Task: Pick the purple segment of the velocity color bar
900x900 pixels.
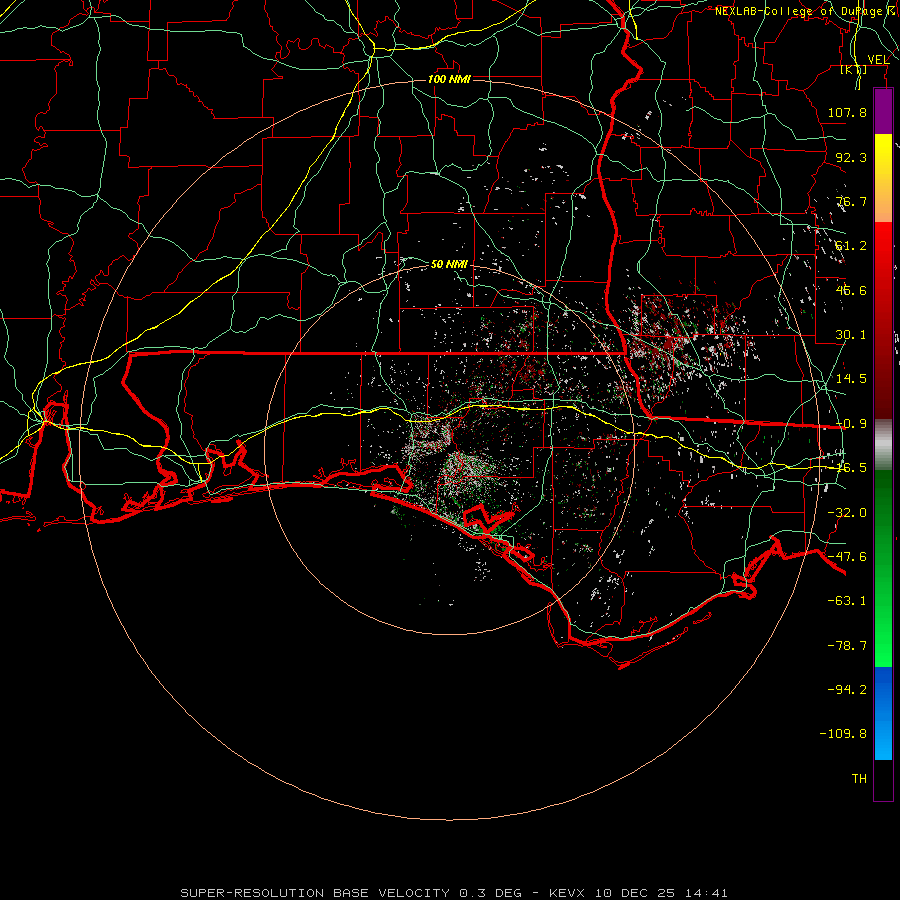Action: click(x=883, y=112)
